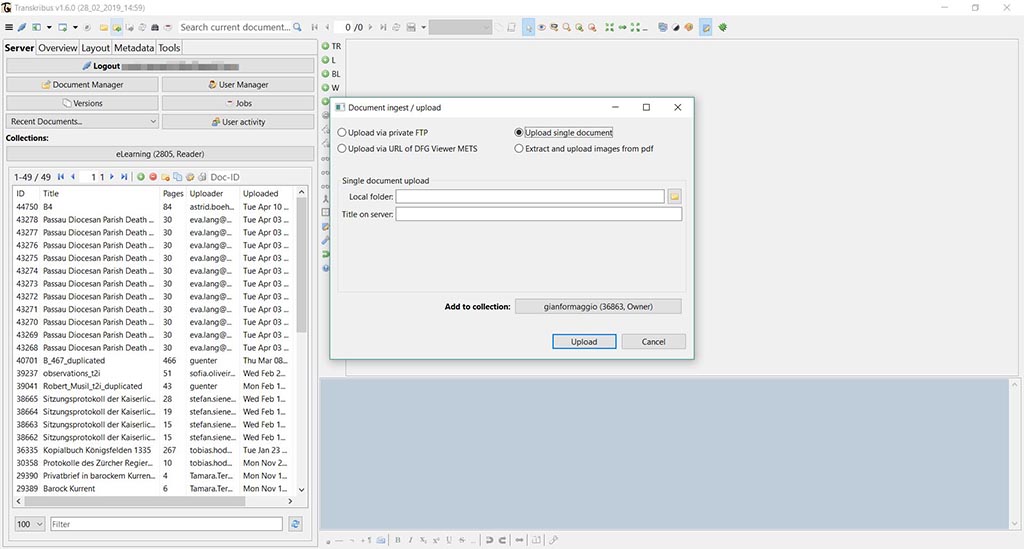Click red delete document icon
1024x549 pixels.
(153, 177)
